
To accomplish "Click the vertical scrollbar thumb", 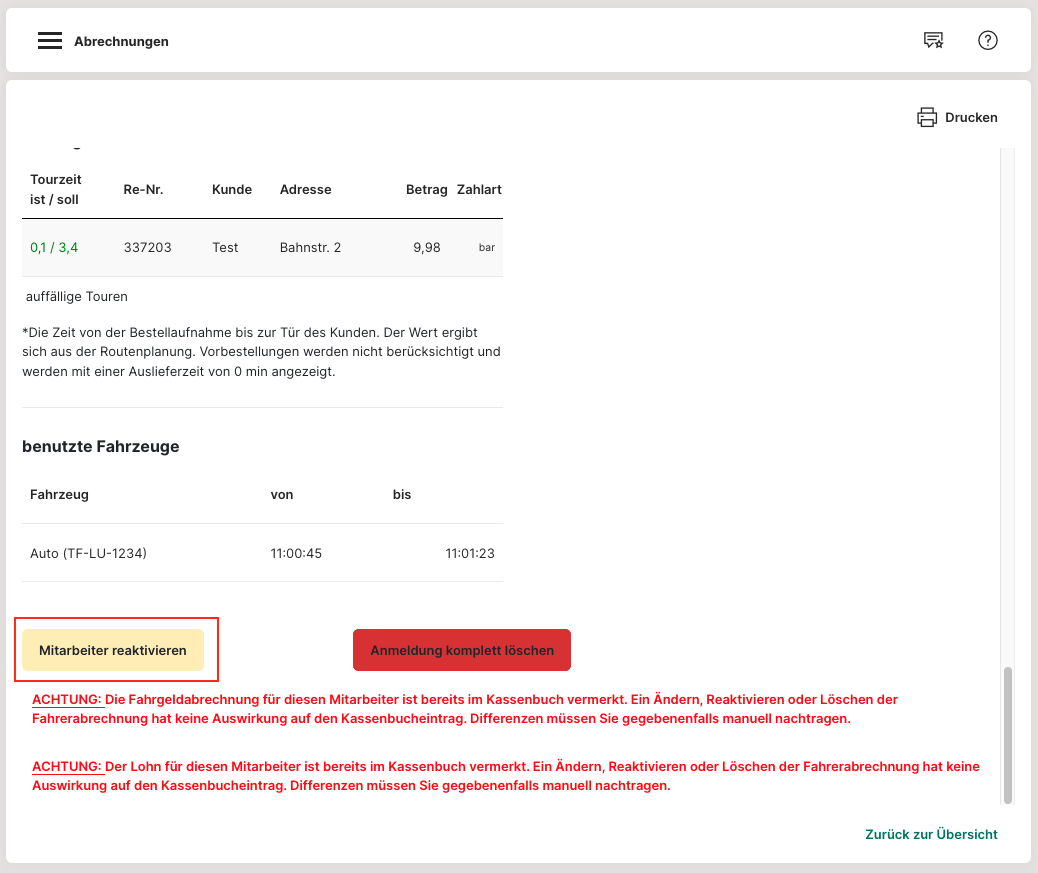I will 1008,735.
